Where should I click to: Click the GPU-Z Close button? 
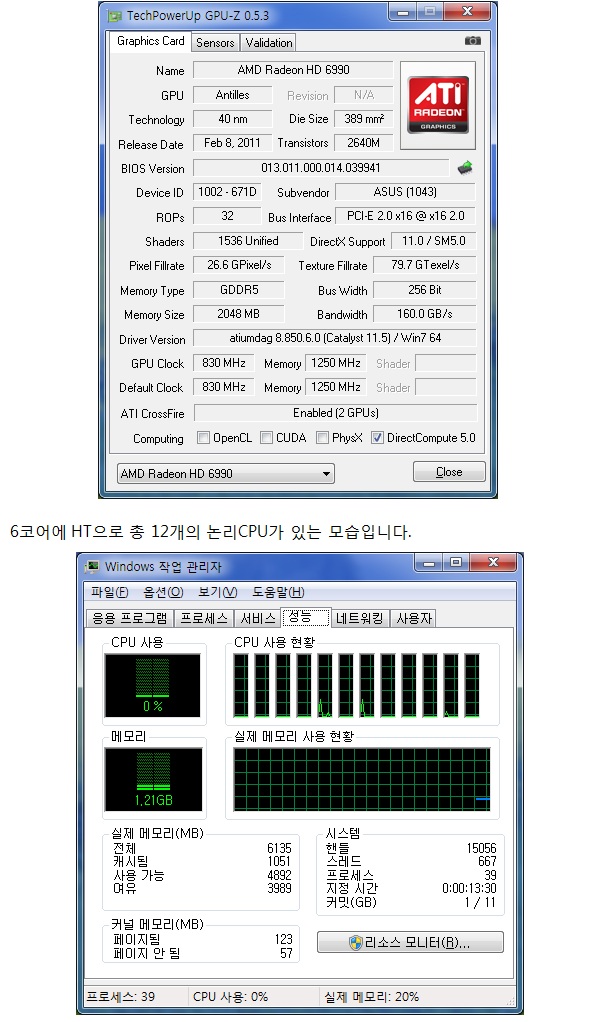pyautogui.click(x=449, y=472)
